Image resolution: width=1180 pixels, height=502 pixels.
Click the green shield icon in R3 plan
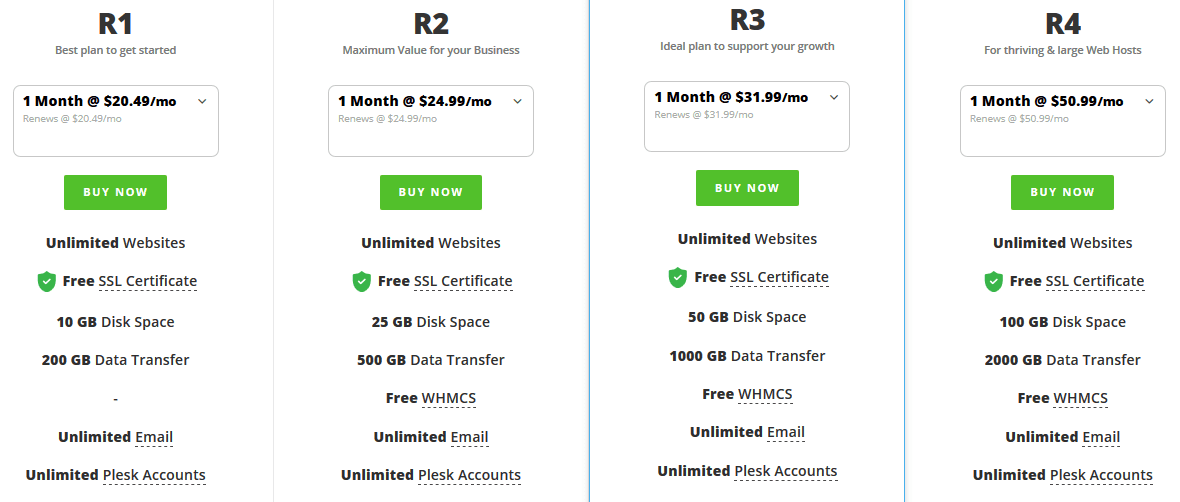[678, 278]
